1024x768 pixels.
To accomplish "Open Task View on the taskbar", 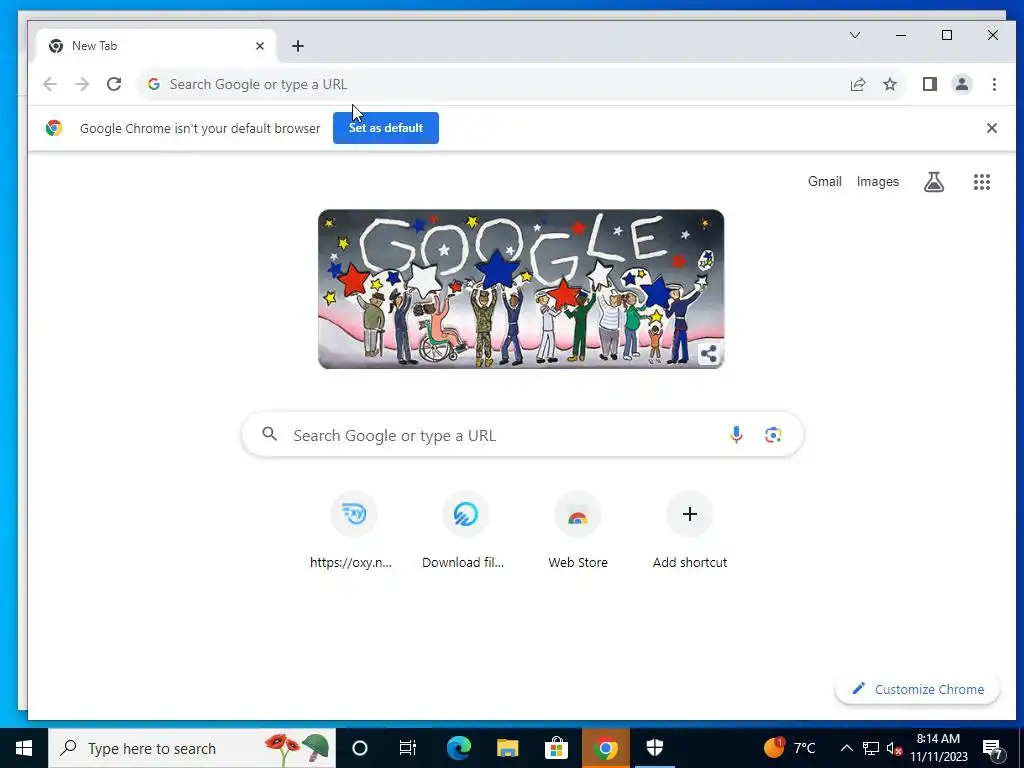I will pos(408,748).
